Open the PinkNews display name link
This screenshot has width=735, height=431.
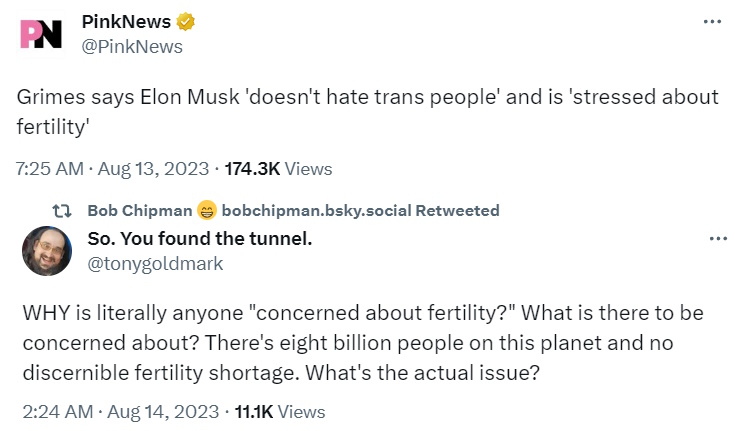[x=125, y=22]
